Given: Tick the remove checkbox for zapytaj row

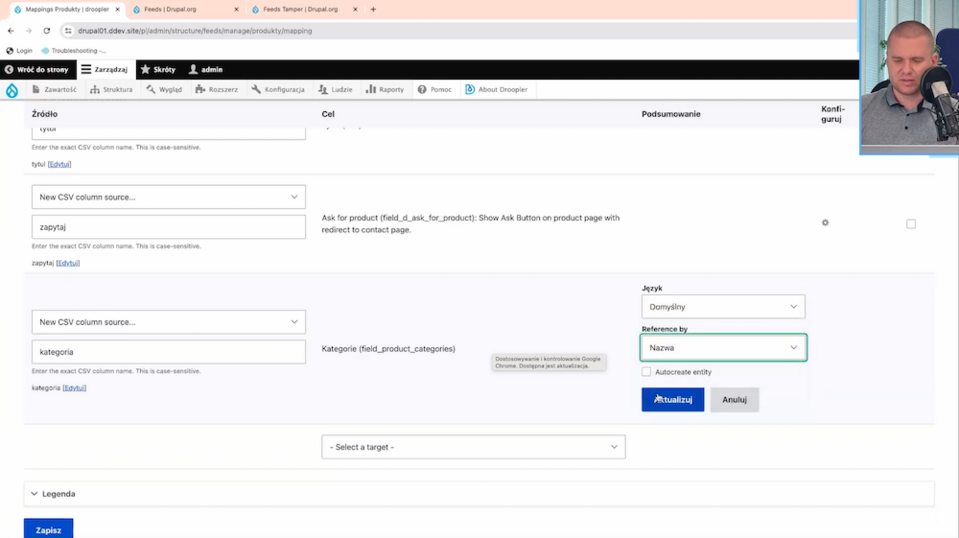Looking at the screenshot, I should pos(911,224).
